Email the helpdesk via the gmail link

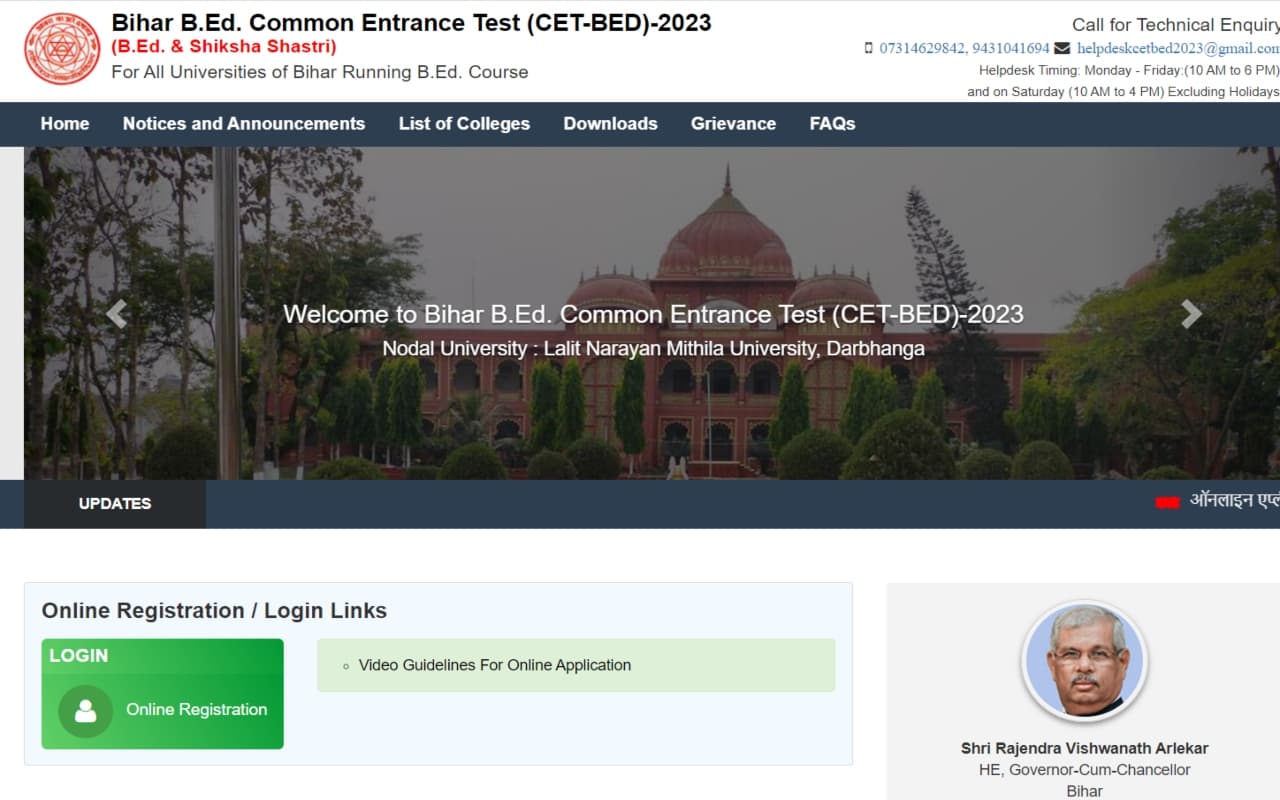(x=1173, y=48)
